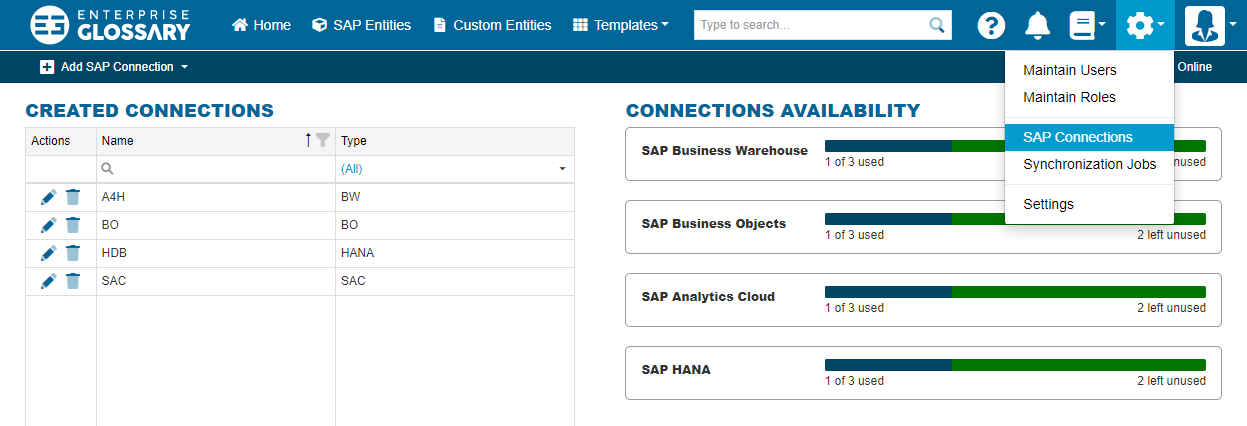
Task: Edit the BO connection
Action: [48, 225]
